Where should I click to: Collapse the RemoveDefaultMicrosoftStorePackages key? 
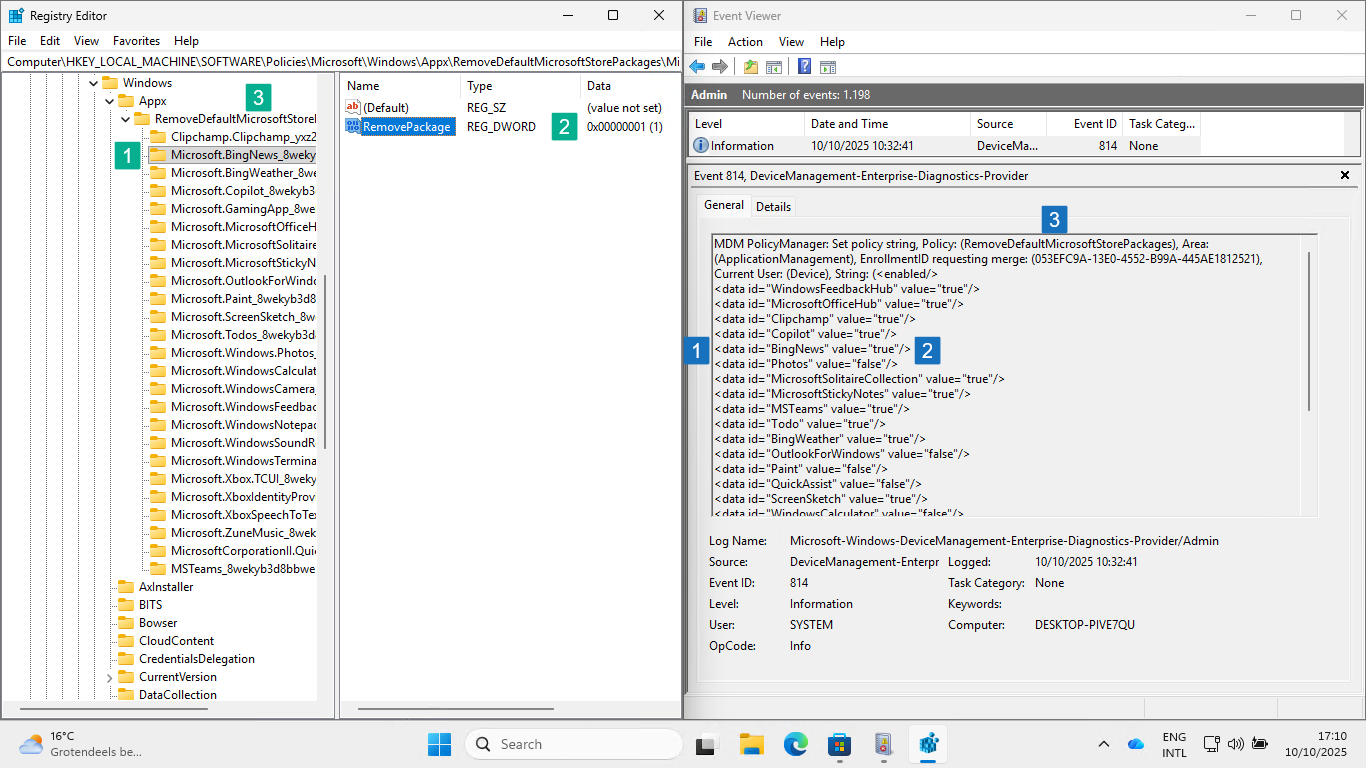(x=126, y=119)
